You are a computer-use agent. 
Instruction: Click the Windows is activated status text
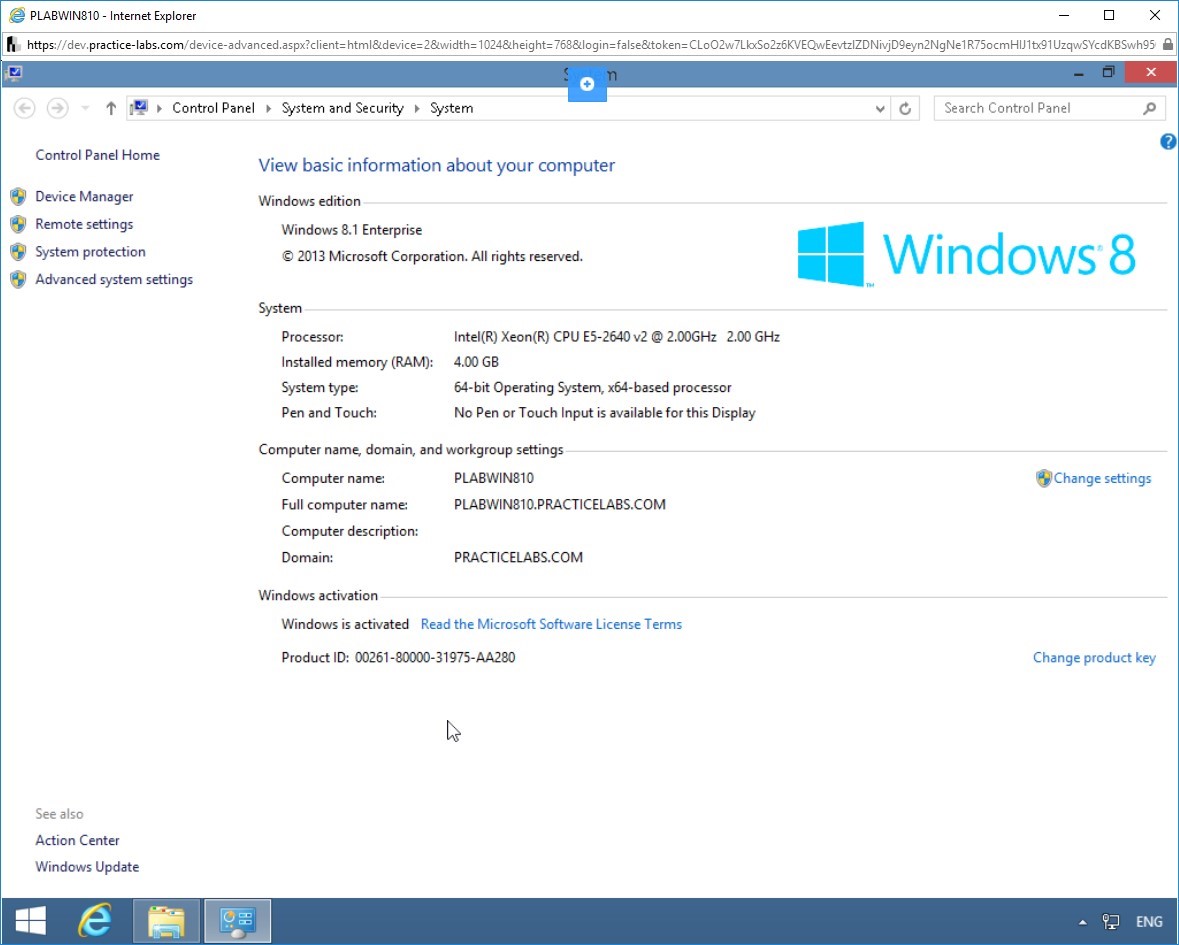[345, 624]
